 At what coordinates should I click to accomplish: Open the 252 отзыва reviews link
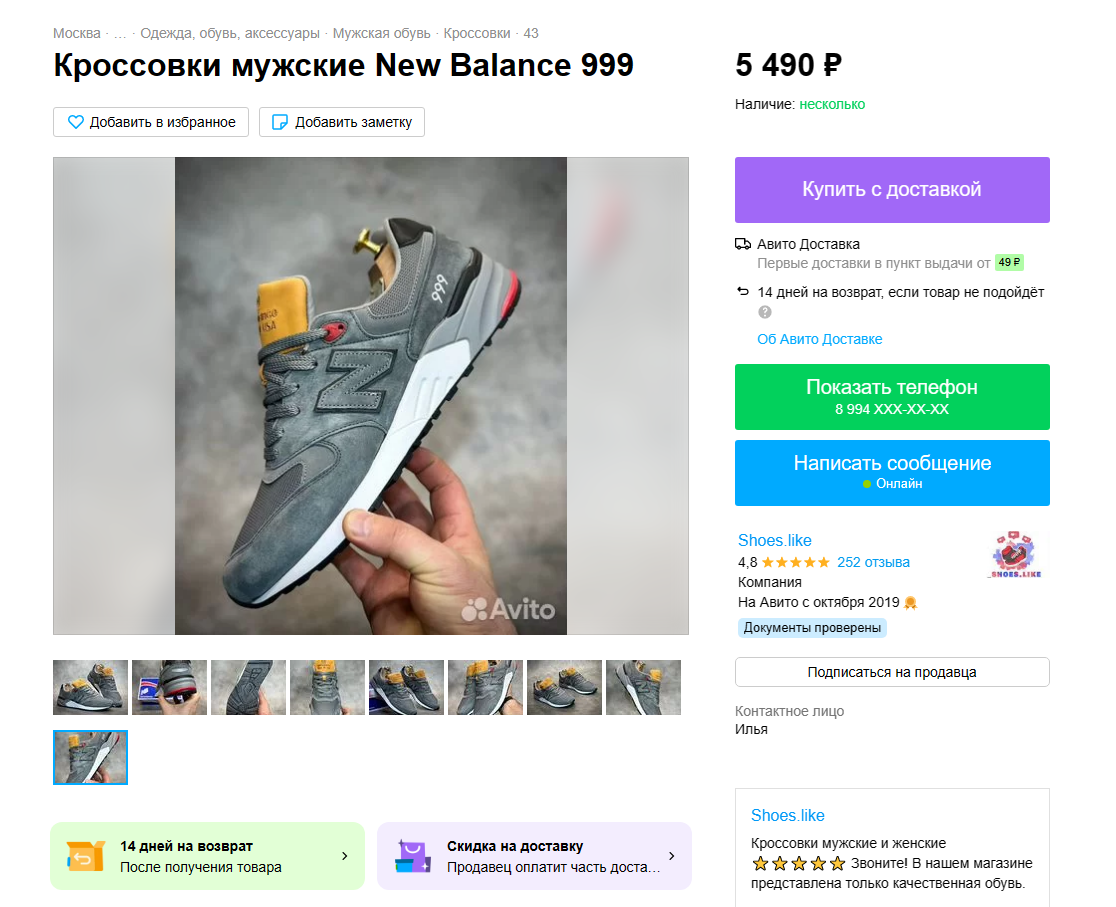(873, 562)
